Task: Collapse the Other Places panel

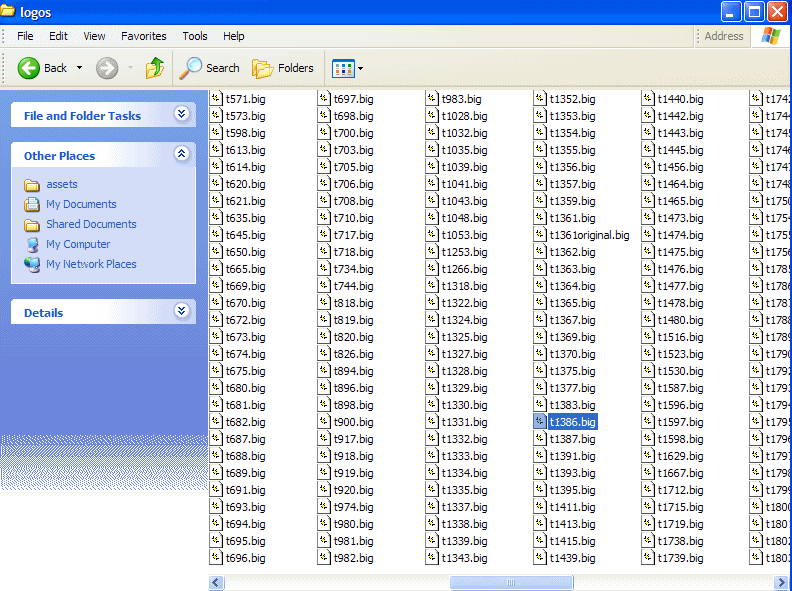Action: click(x=181, y=154)
